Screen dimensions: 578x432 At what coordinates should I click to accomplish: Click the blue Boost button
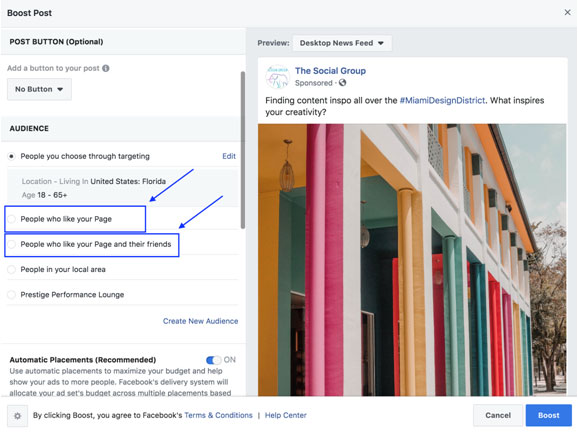(549, 415)
